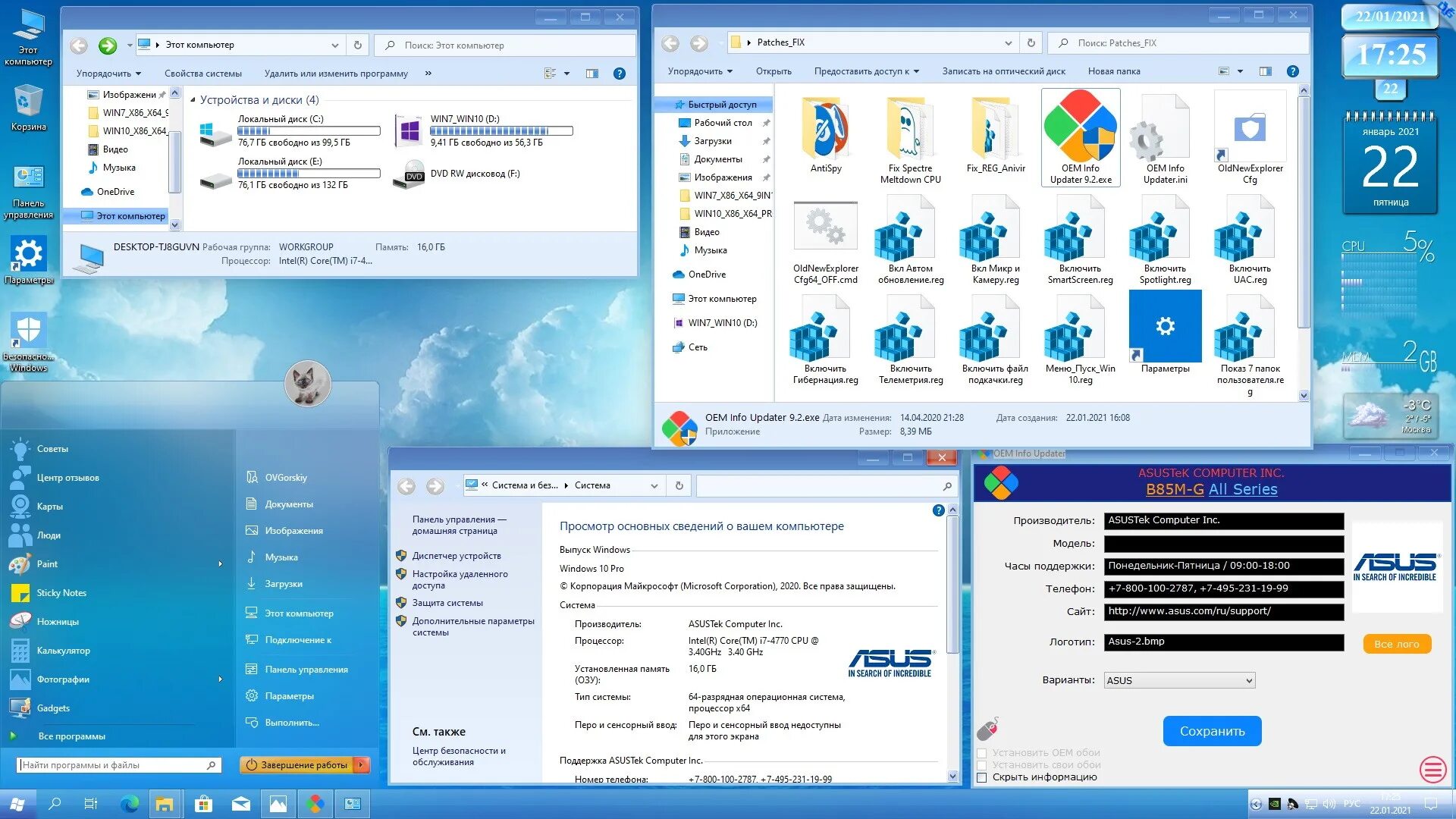
Task: Open Fix Spectre Meltdown CPU folder
Action: click(x=910, y=127)
